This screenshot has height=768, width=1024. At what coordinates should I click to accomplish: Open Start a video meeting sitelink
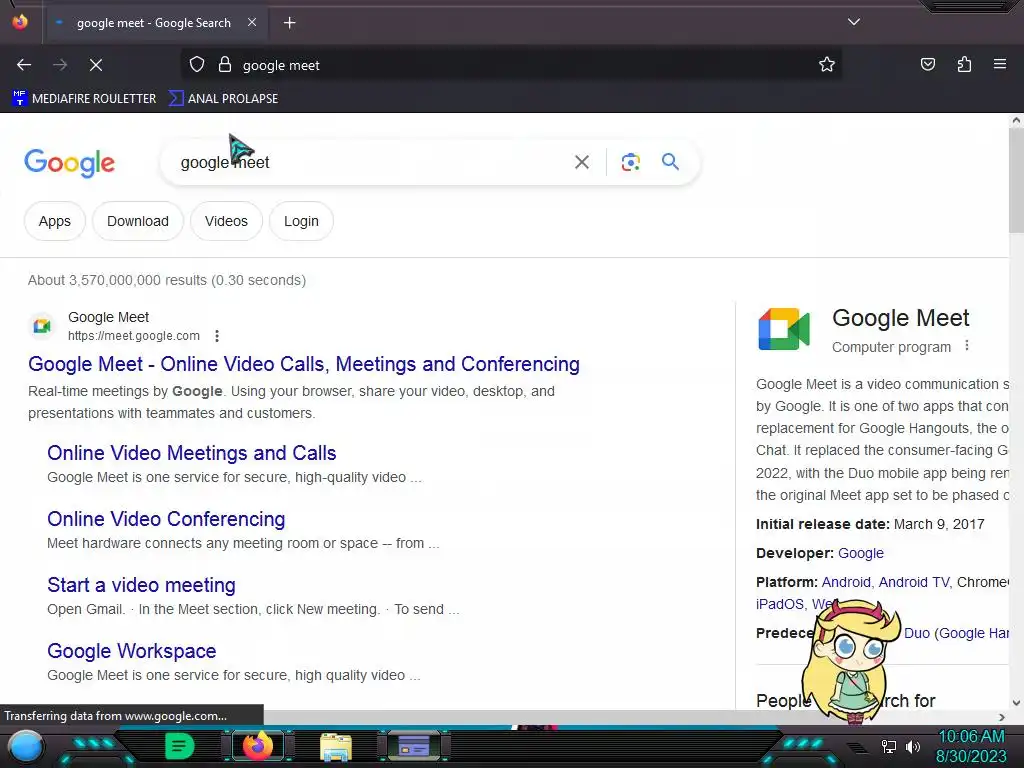pyautogui.click(x=141, y=584)
